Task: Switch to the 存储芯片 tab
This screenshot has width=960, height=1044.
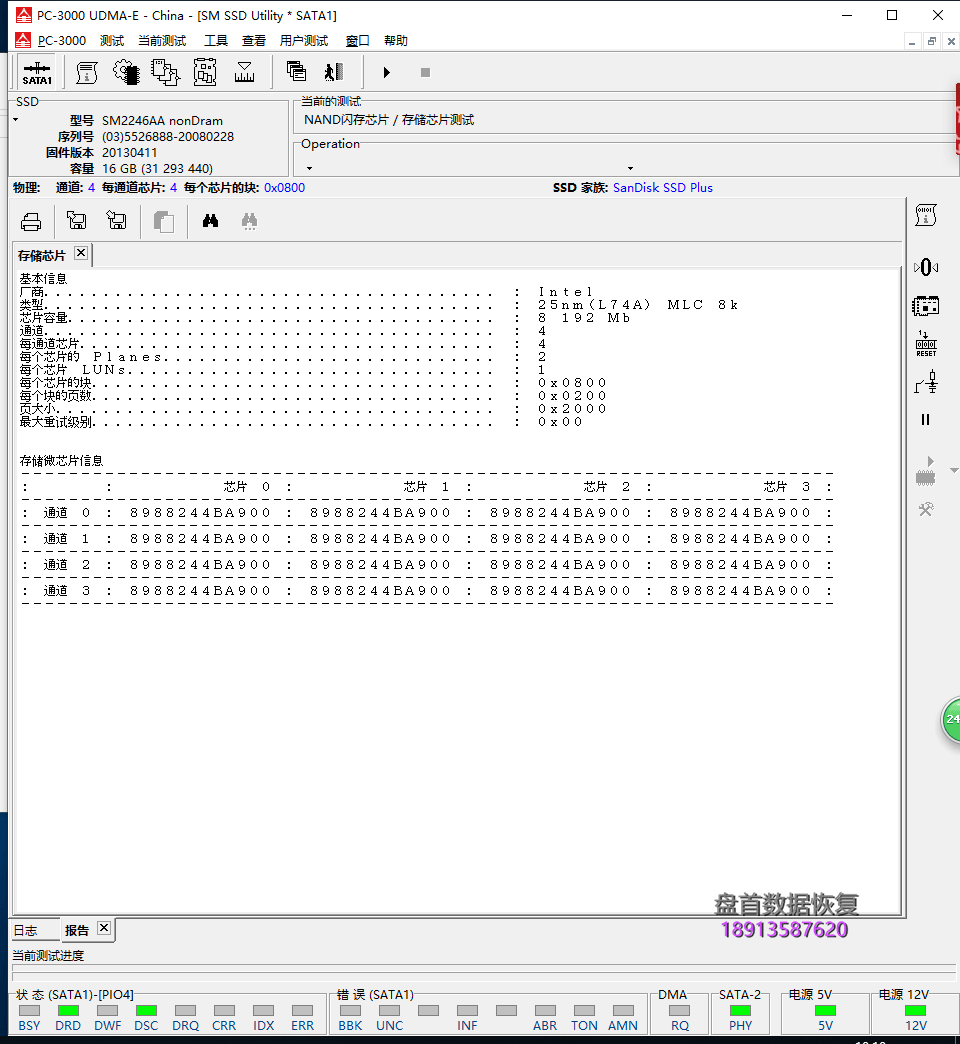Action: click(x=41, y=256)
